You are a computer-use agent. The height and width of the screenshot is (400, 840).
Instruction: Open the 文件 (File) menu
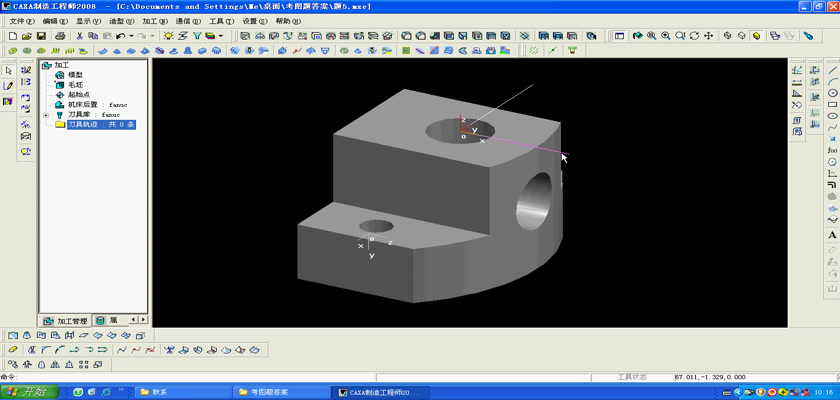pos(22,21)
